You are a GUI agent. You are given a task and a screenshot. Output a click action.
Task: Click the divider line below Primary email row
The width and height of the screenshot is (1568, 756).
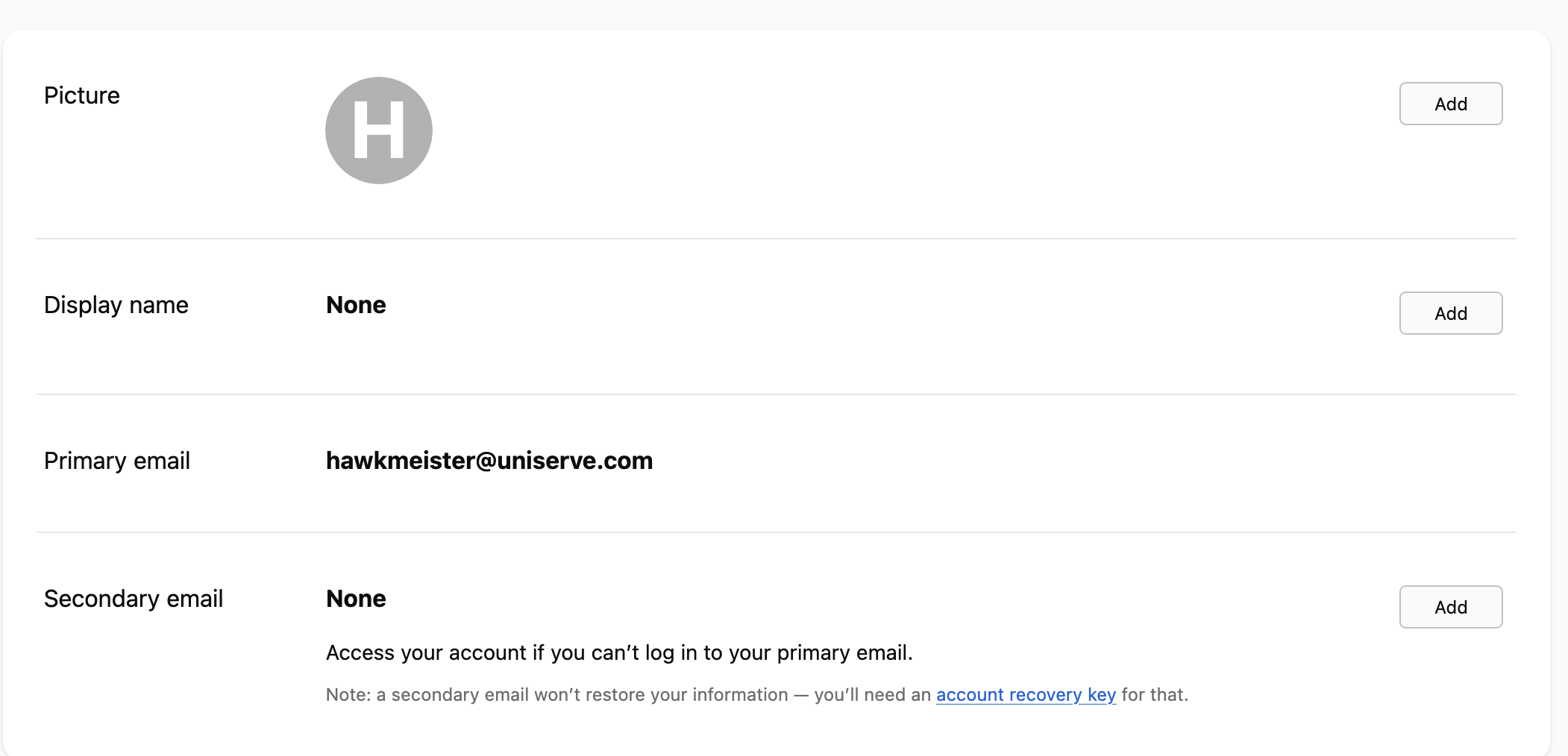point(776,532)
